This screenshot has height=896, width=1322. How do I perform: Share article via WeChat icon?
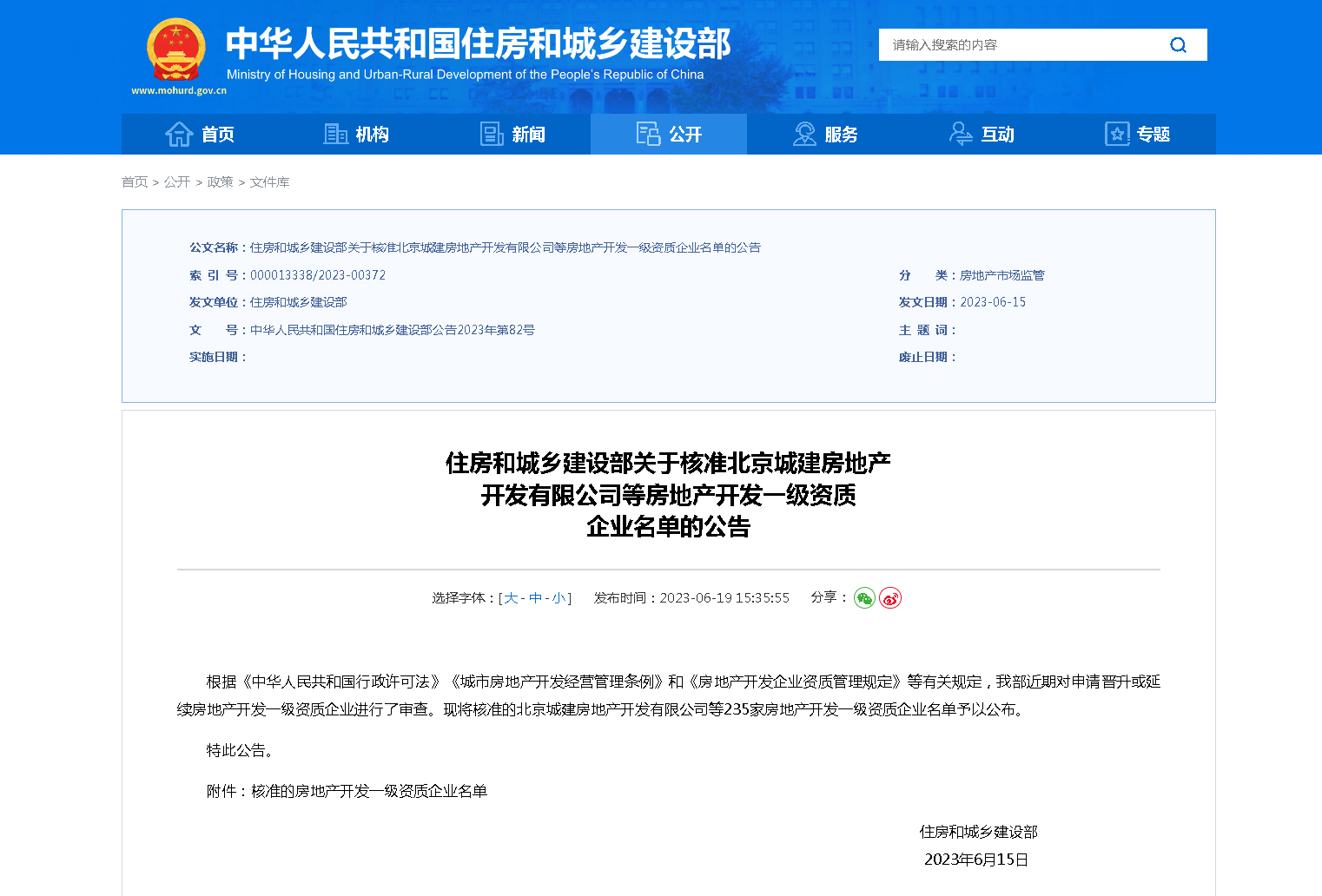(x=864, y=598)
